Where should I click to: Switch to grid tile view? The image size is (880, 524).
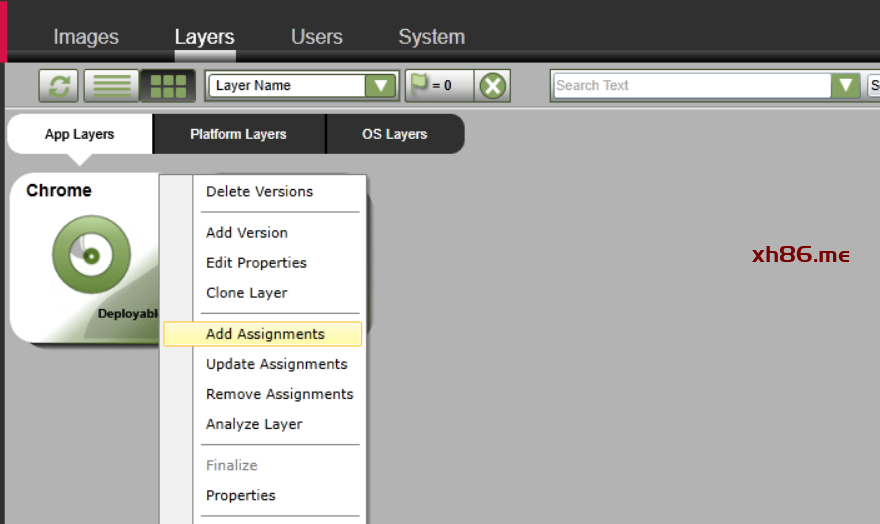(x=167, y=86)
